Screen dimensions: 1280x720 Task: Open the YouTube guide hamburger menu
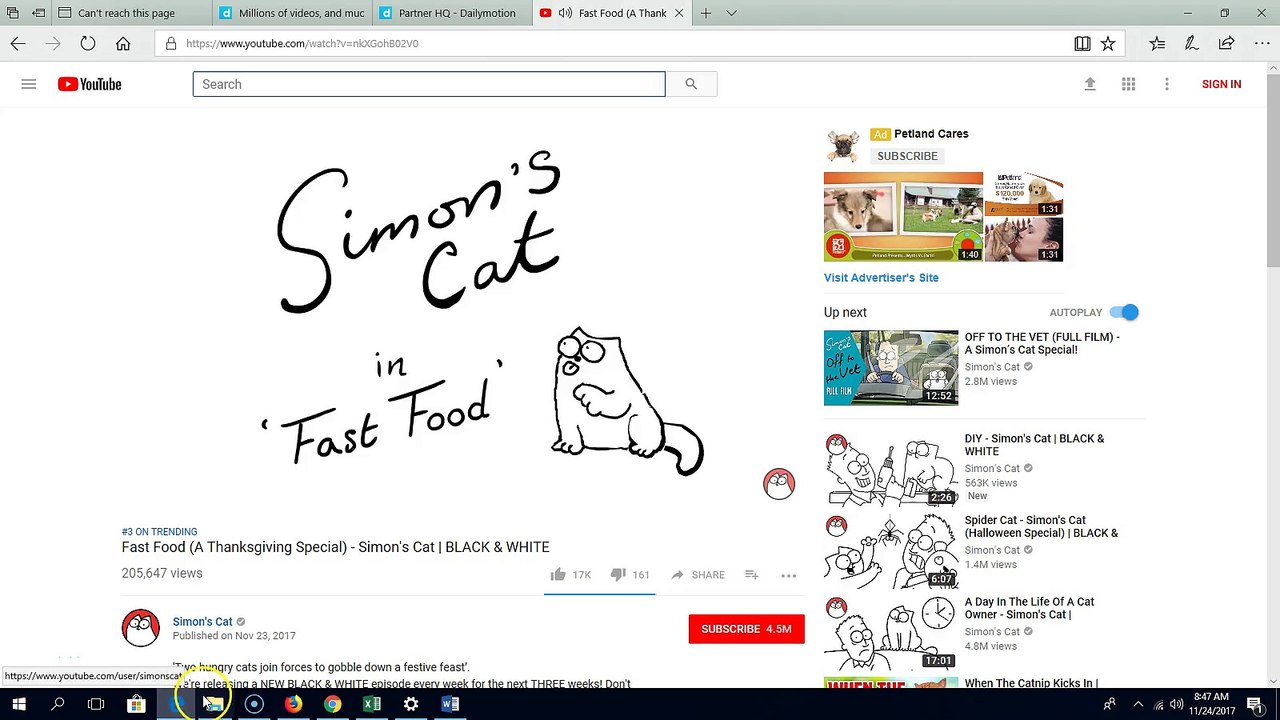click(28, 84)
